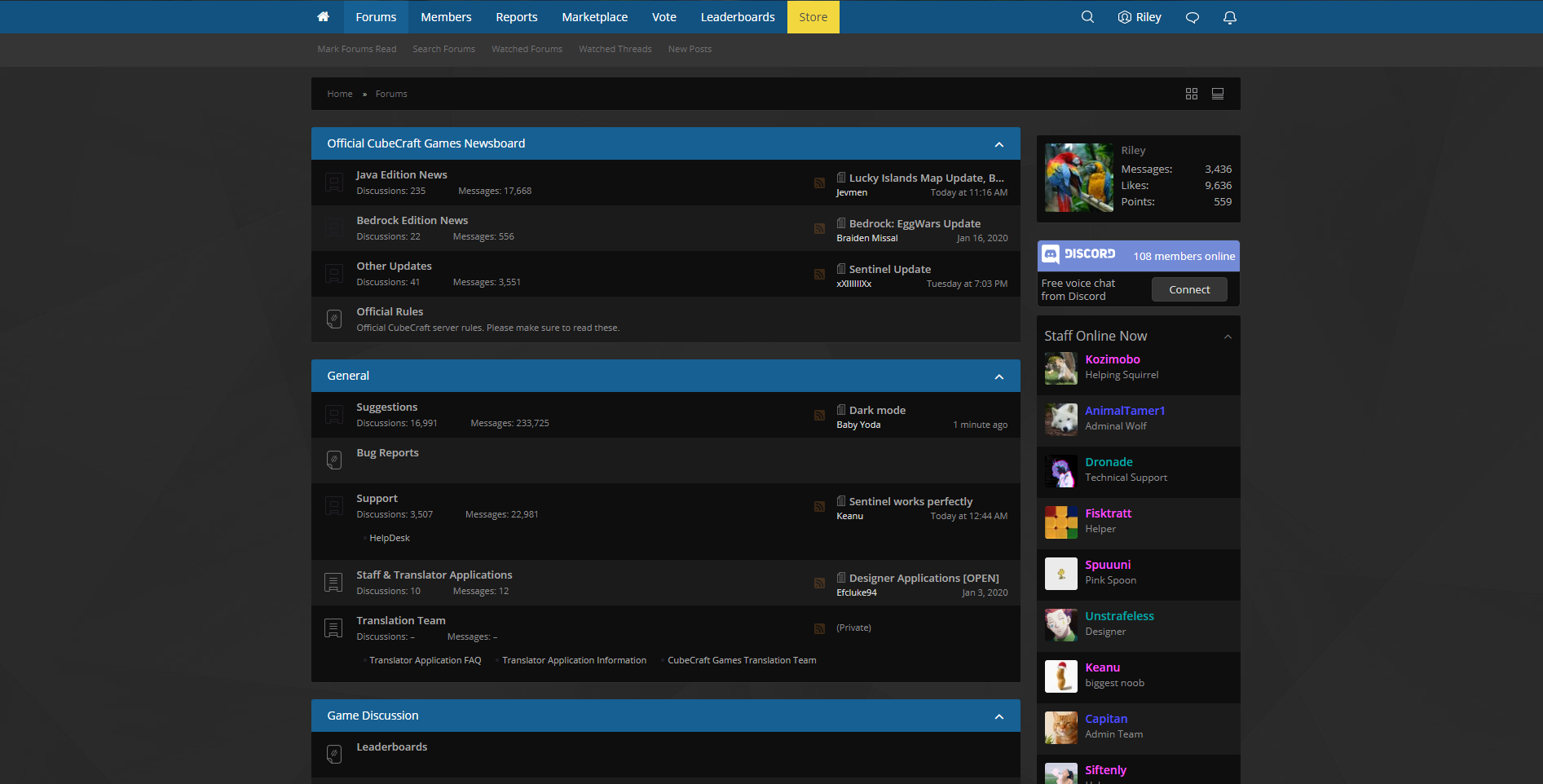Open Unstrafeless's staff profile name

click(x=1119, y=616)
